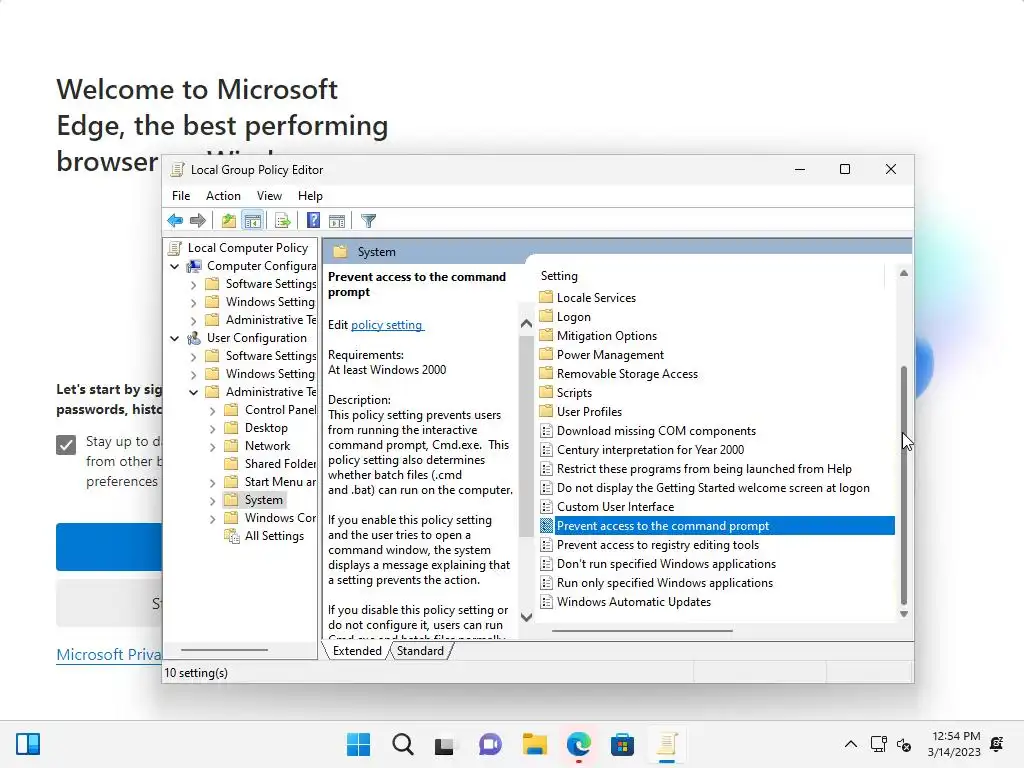Viewport: 1024px width, 768px height.
Task: Click the Back arrow toolbar icon
Action: coord(175,221)
